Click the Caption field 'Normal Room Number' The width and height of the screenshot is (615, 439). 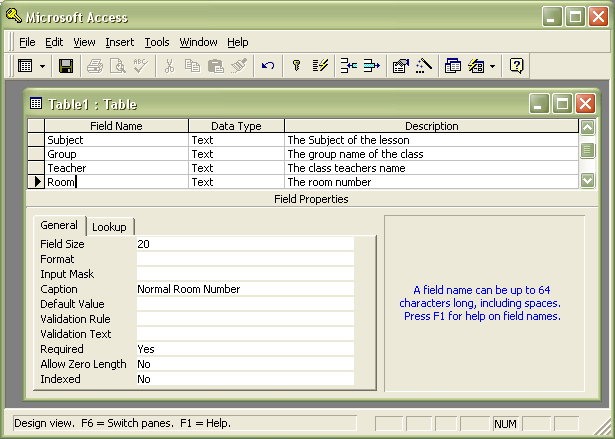click(245, 289)
